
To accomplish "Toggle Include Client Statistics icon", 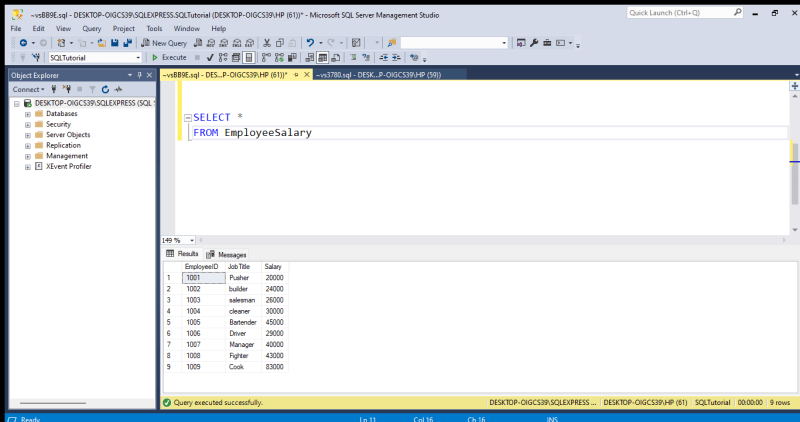I will [x=292, y=58].
